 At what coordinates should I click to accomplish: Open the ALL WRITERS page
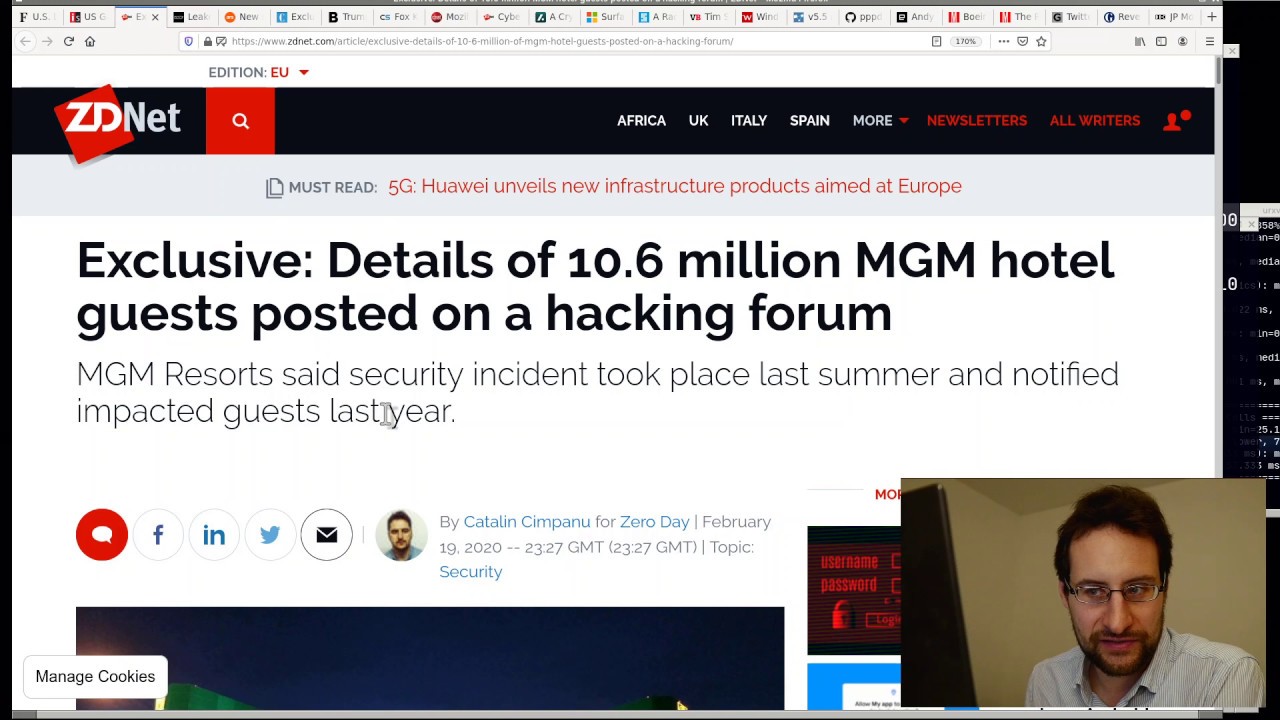[1095, 120]
